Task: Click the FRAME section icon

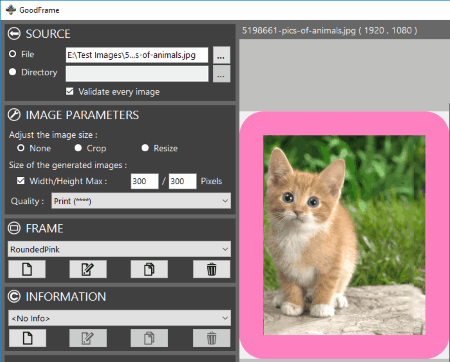Action: pos(14,228)
